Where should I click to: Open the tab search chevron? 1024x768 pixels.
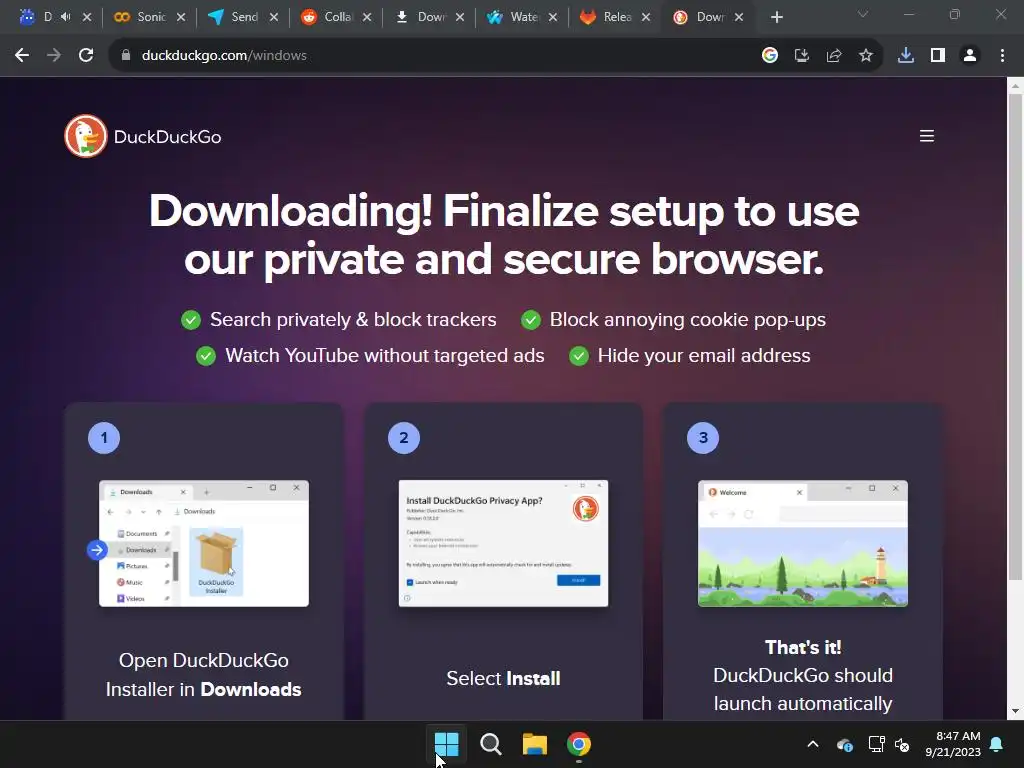[x=863, y=14]
